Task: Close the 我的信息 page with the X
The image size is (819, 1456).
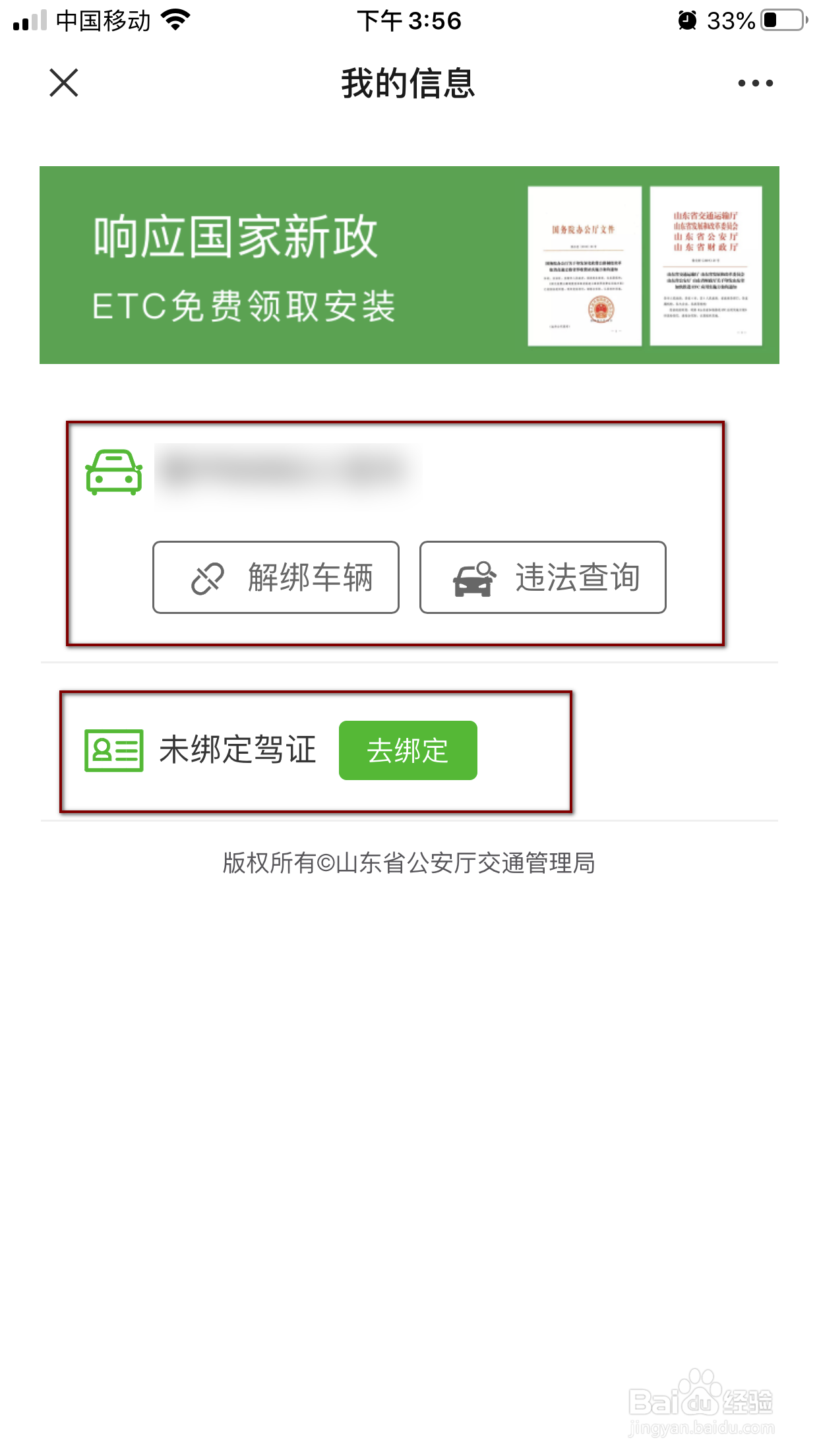Action: (x=64, y=82)
